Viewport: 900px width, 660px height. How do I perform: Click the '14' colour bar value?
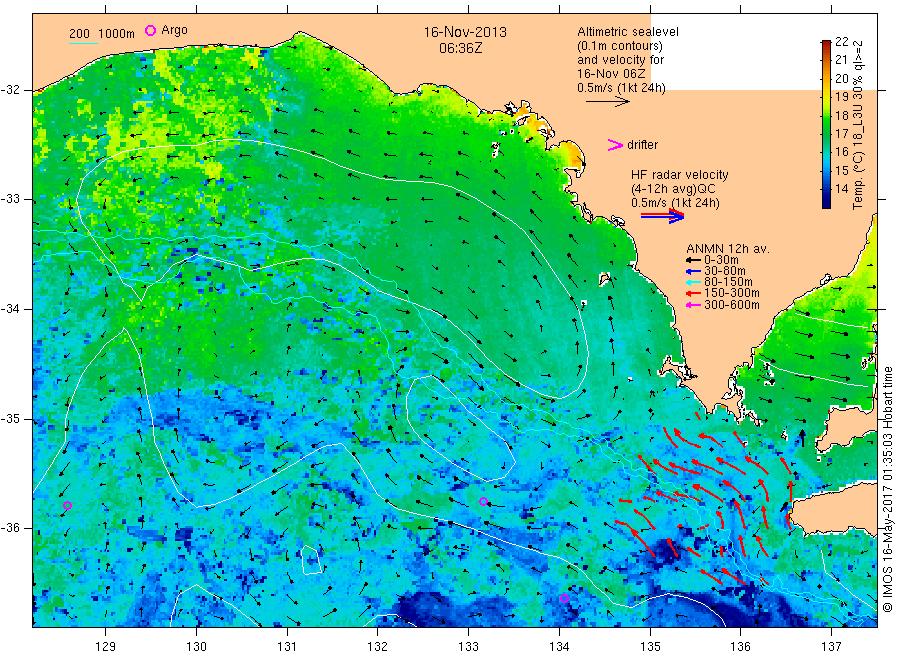coord(841,189)
